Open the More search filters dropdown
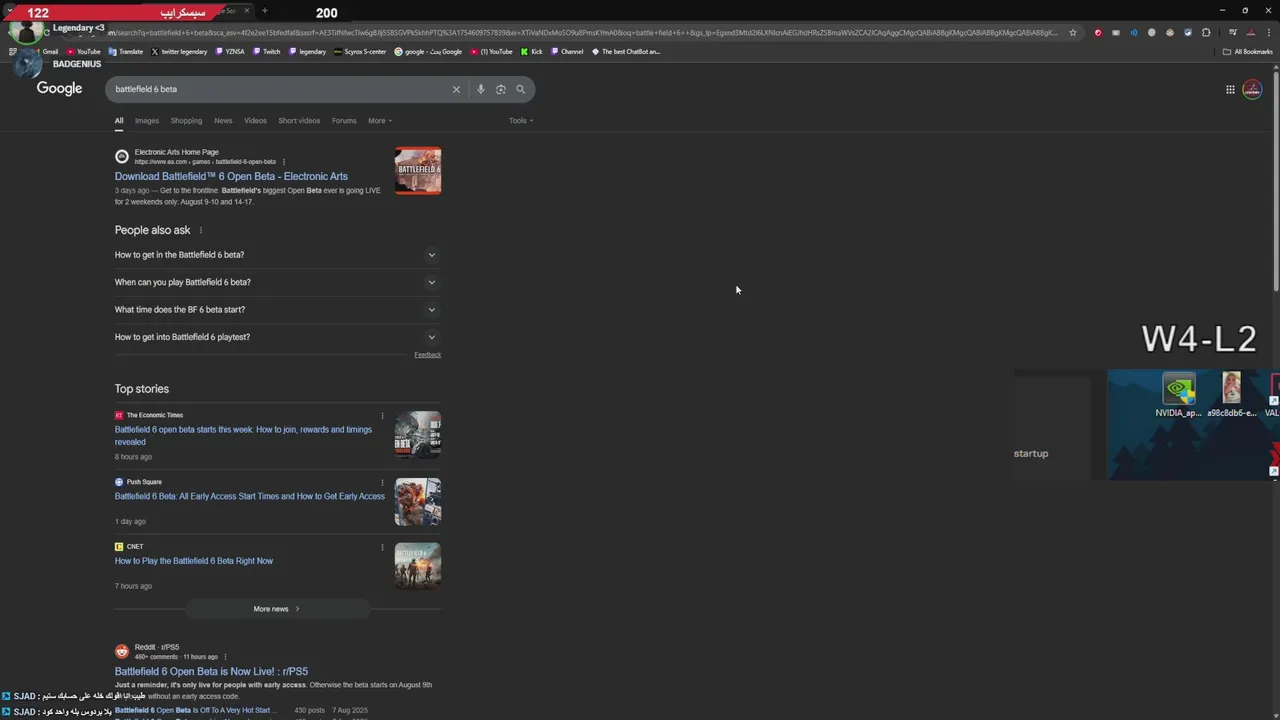 [380, 121]
